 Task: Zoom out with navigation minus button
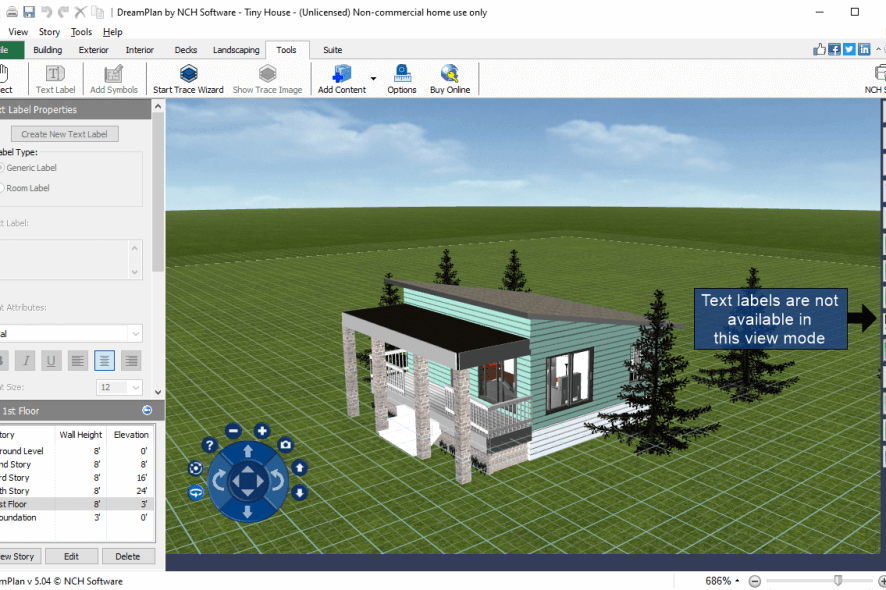pyautogui.click(x=233, y=431)
